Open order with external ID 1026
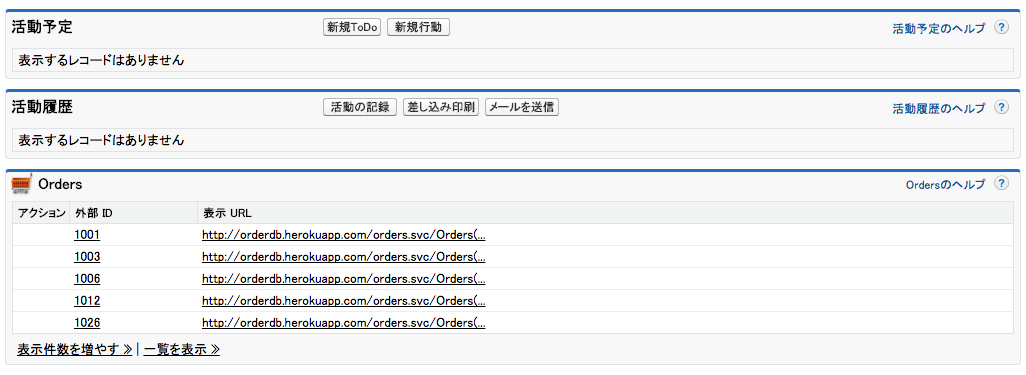Viewport: 1026px width, 375px height. pyautogui.click(x=87, y=323)
